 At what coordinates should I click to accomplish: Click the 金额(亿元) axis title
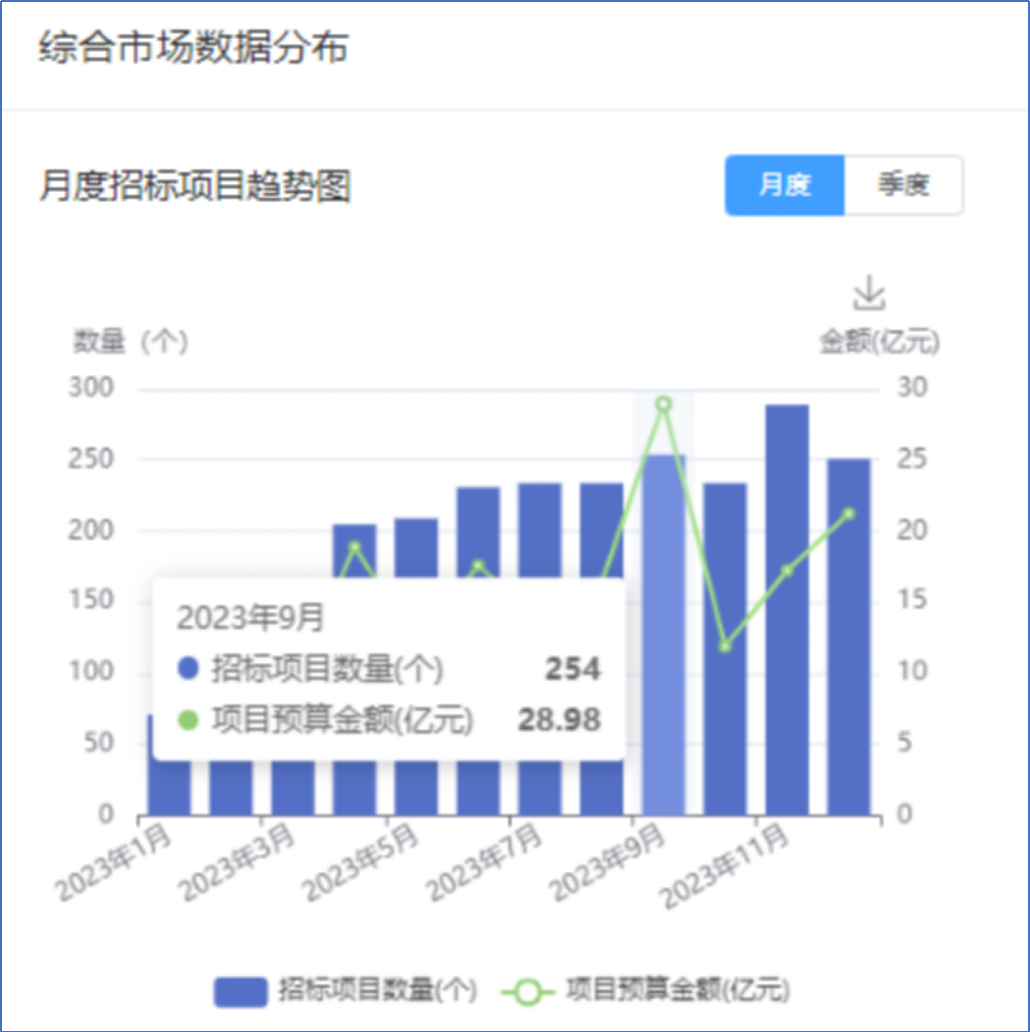[x=879, y=342]
